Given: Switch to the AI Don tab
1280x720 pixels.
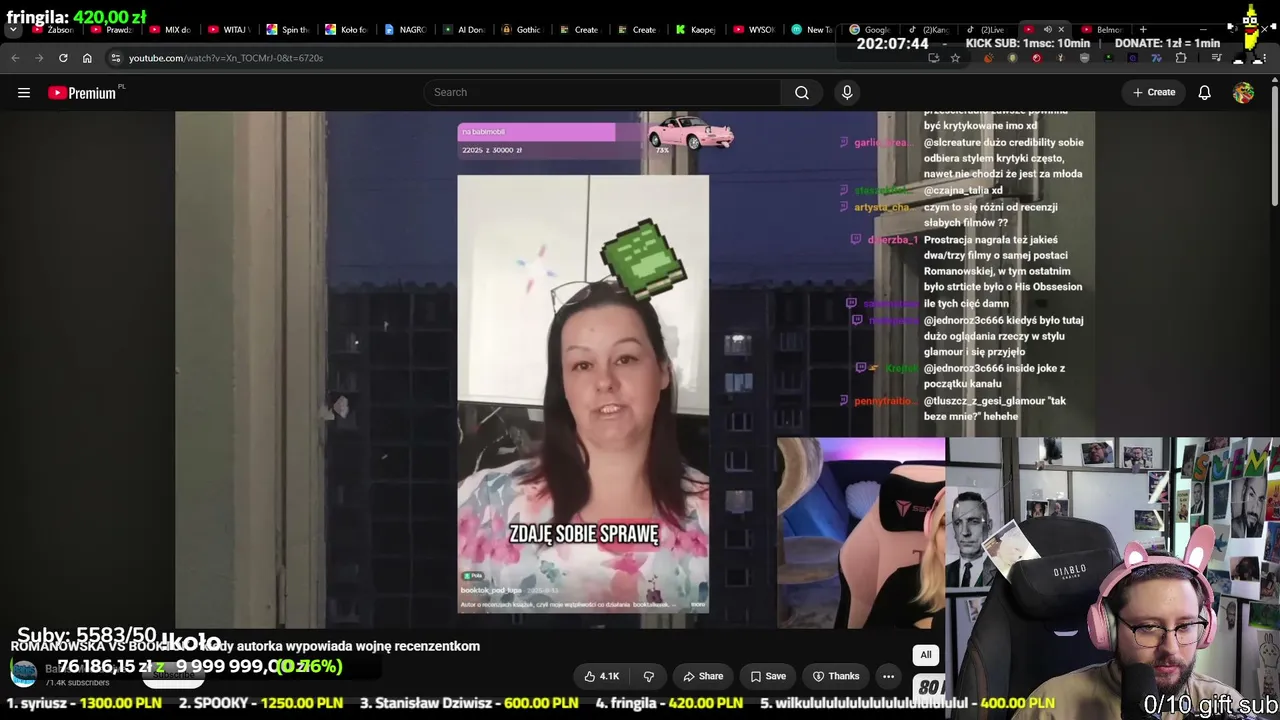Looking at the screenshot, I should (463, 30).
